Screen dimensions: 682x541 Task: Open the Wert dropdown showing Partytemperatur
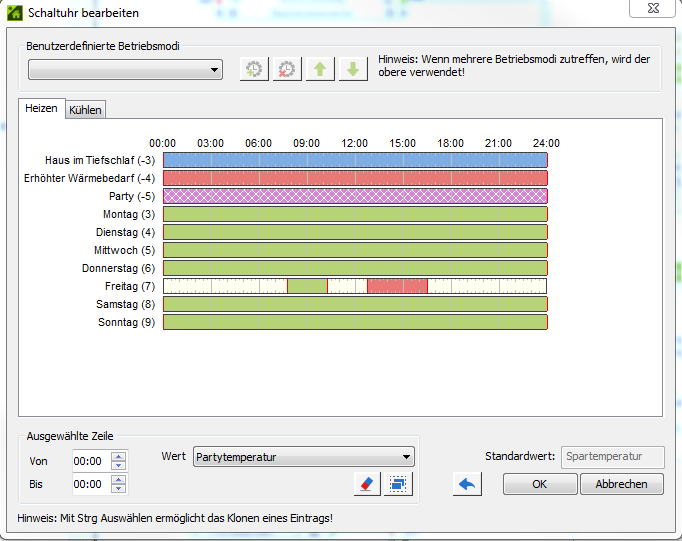[303, 457]
